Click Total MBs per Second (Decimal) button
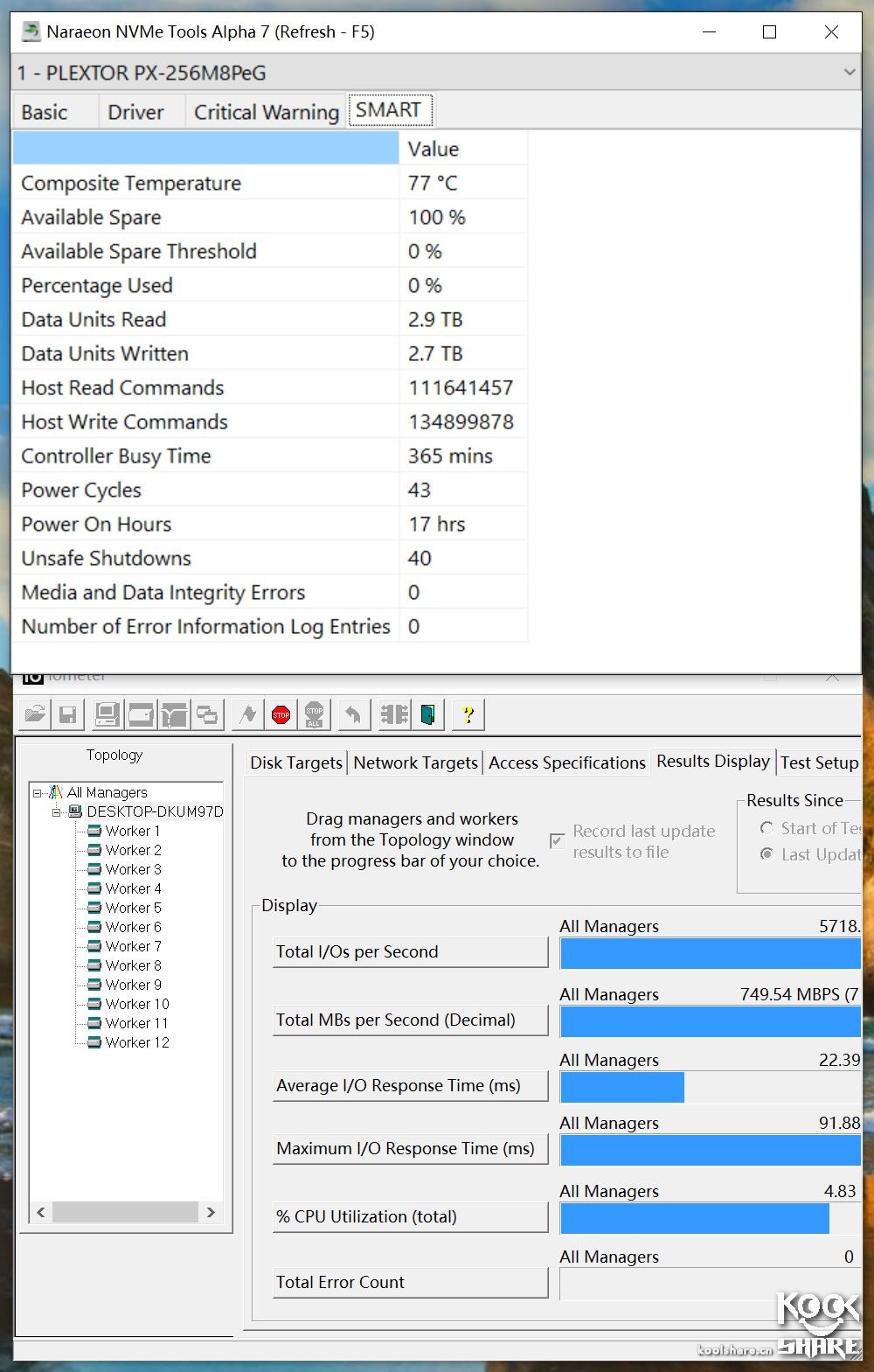The image size is (874, 1372). pos(411,1020)
